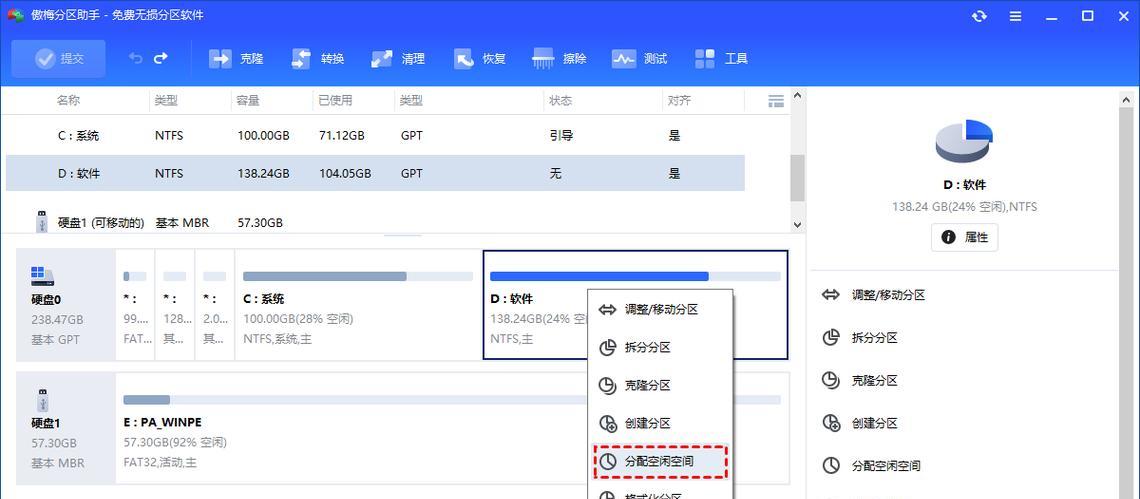1140x499 pixels.
Task: Click the 提交 (Apply) button
Action: pos(59,59)
